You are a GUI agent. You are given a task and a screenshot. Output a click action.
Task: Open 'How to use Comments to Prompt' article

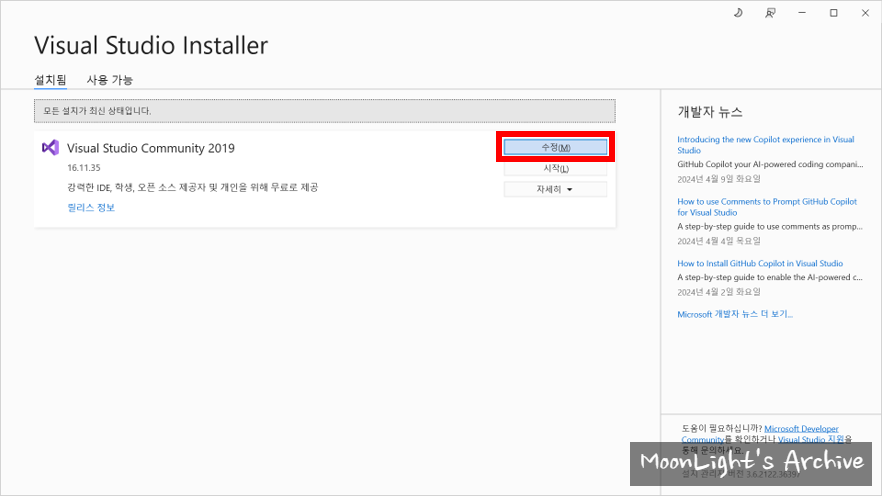pos(767,207)
